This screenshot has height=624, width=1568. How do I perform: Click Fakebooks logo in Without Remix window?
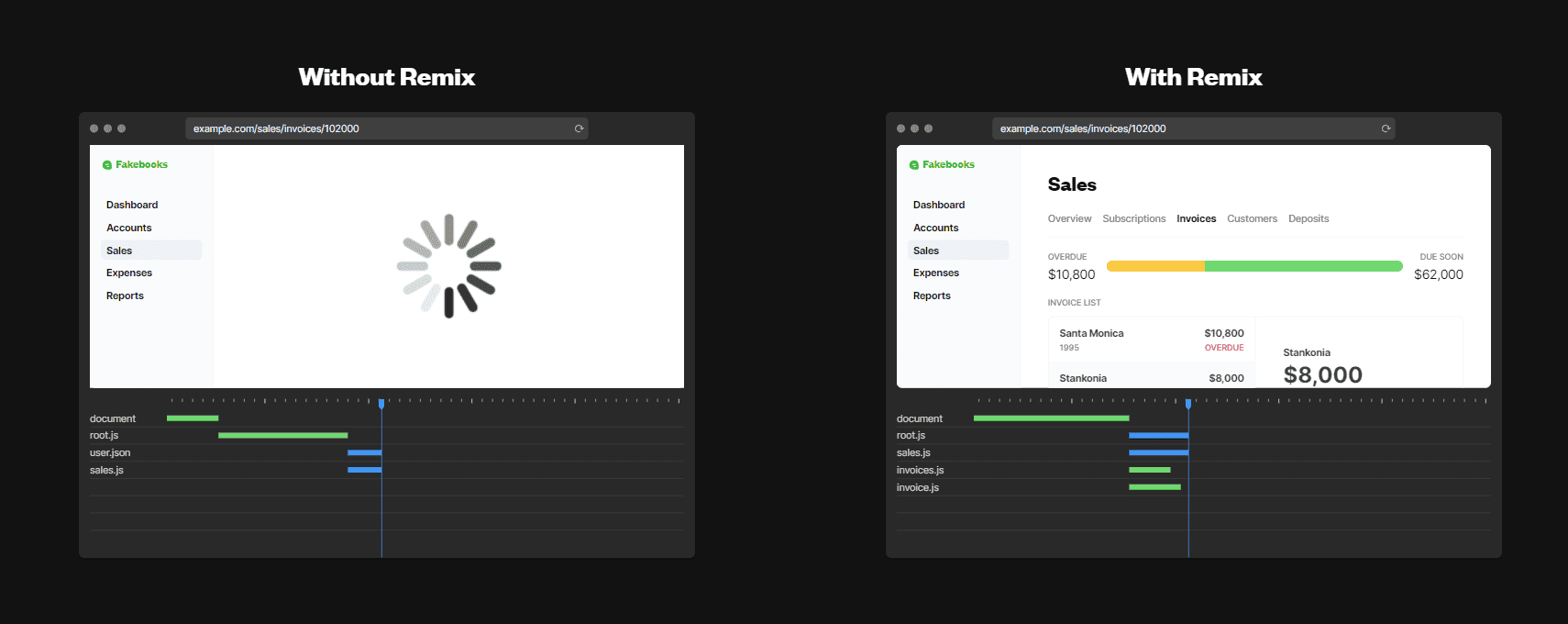(x=135, y=165)
